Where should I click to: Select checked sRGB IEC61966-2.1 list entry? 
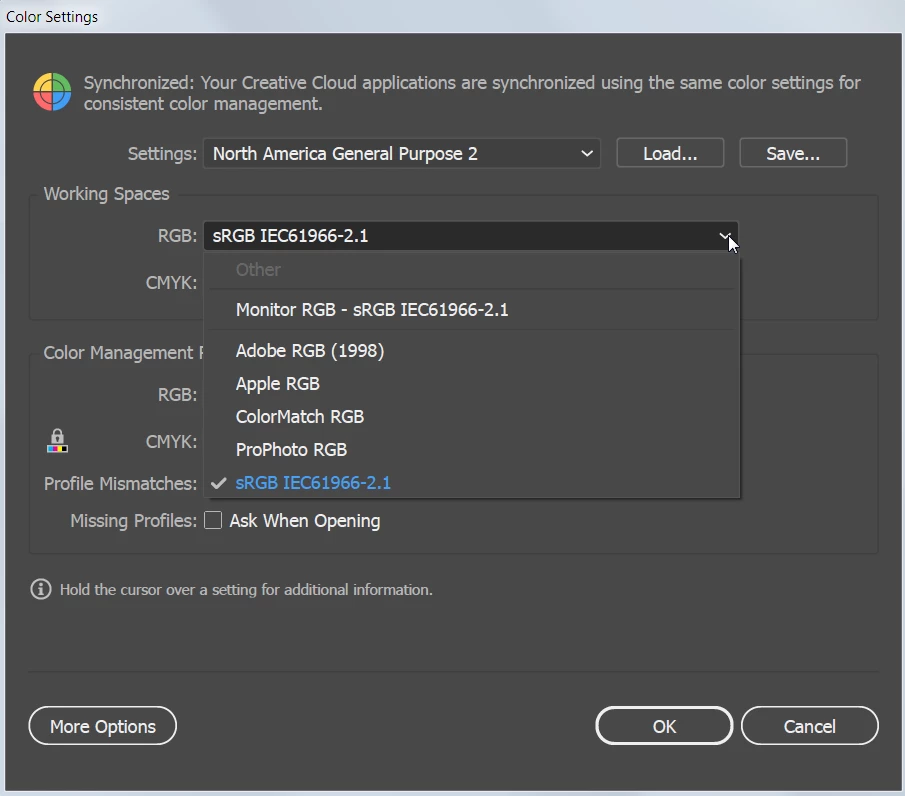(472, 483)
